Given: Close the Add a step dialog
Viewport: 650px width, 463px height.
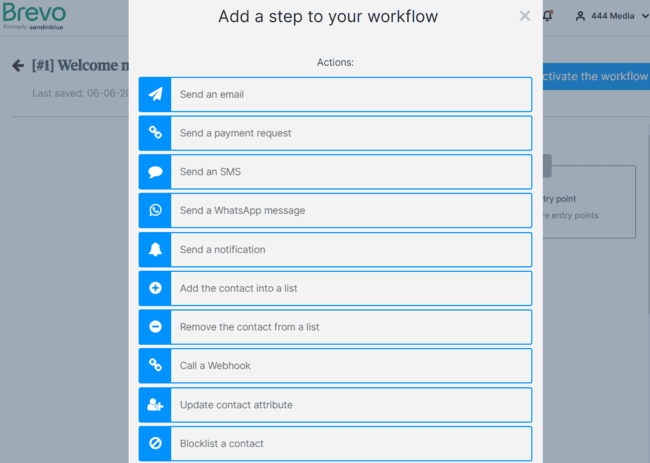Looking at the screenshot, I should coord(525,16).
